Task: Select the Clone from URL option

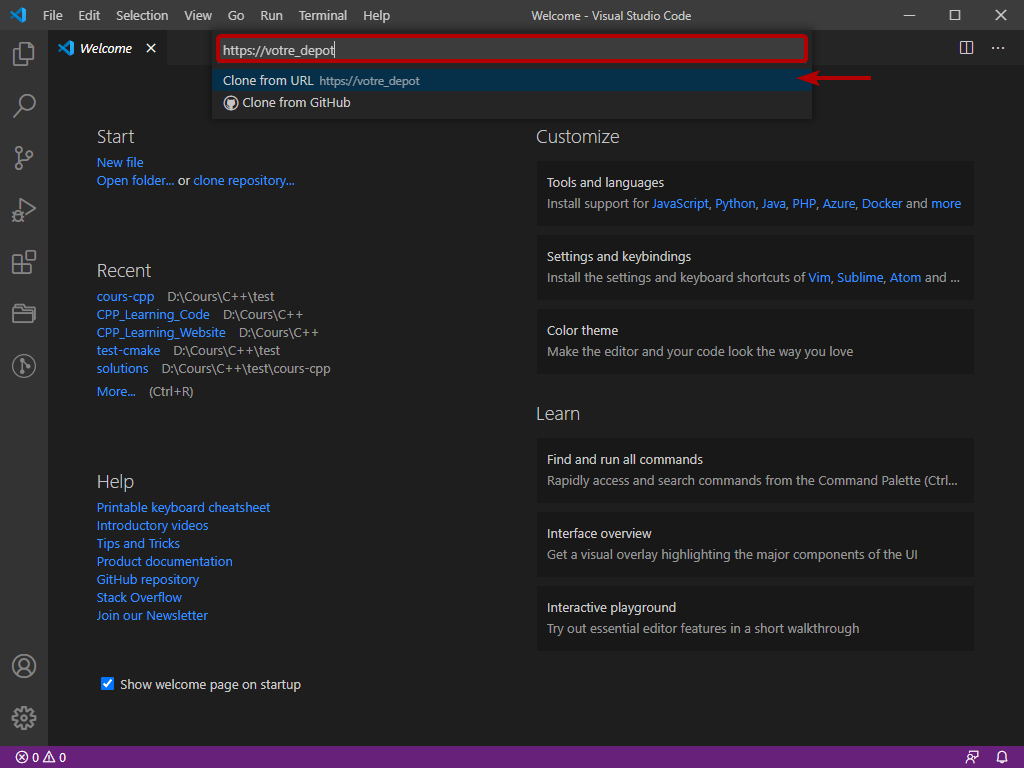Action: (x=512, y=80)
